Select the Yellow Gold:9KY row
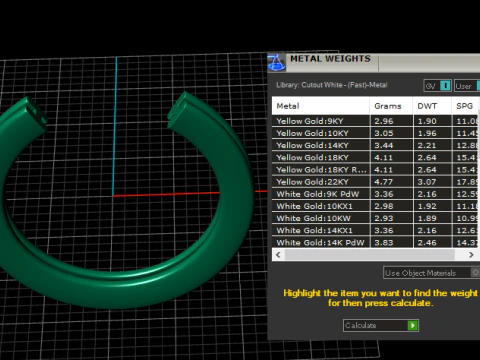 click(376, 121)
